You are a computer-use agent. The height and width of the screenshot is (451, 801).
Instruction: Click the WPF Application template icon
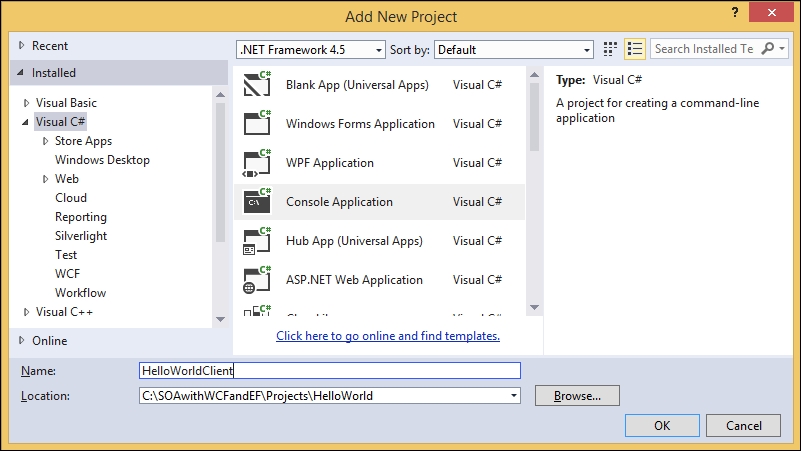(257, 162)
